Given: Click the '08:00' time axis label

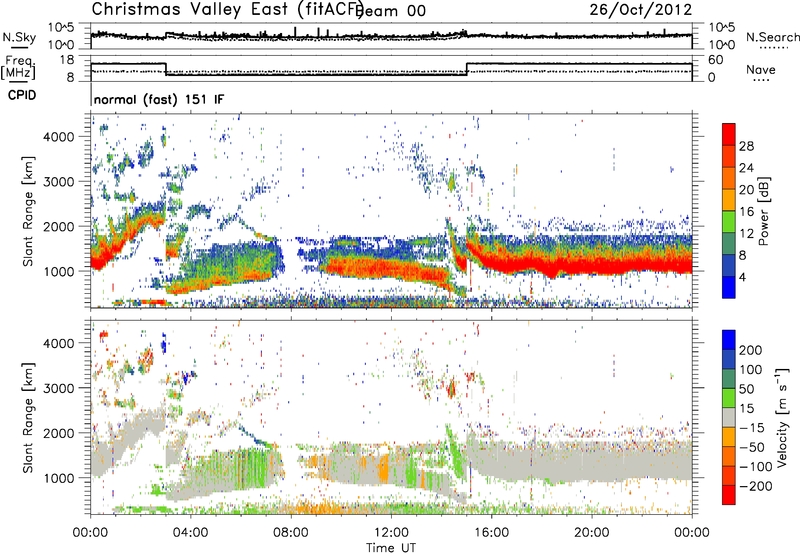Looking at the screenshot, I should [291, 533].
